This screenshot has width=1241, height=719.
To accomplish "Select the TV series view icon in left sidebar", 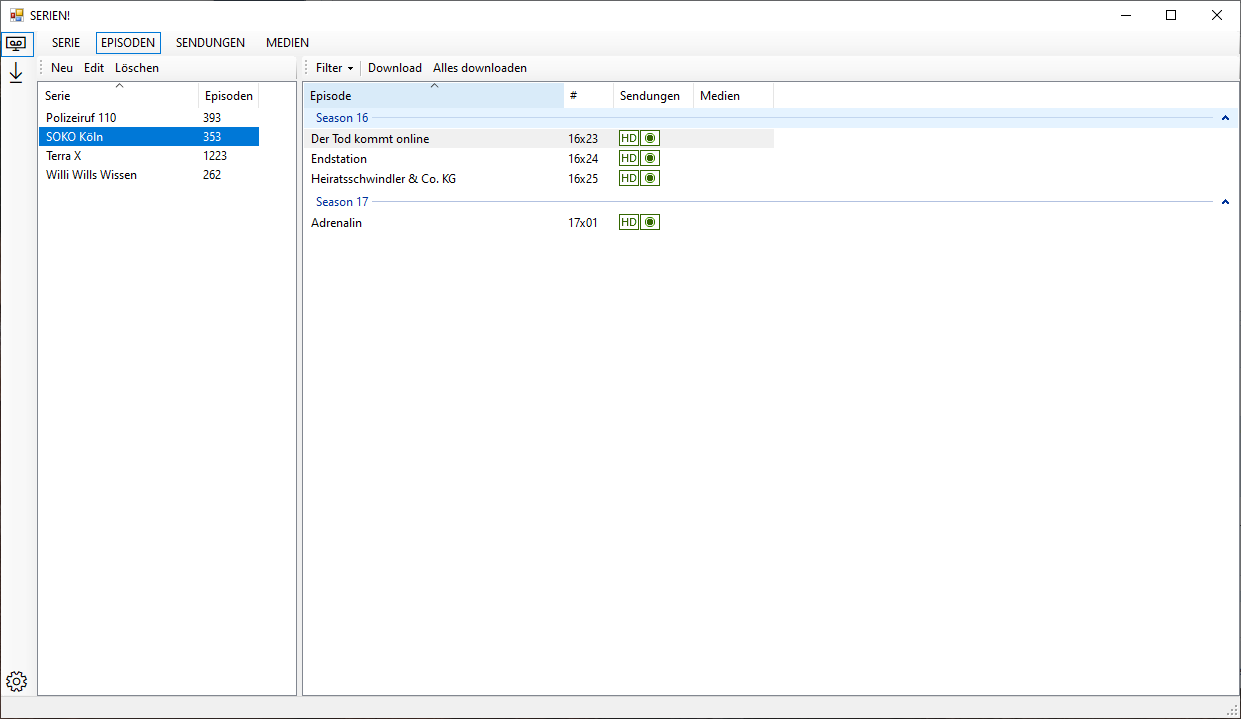I will point(16,44).
